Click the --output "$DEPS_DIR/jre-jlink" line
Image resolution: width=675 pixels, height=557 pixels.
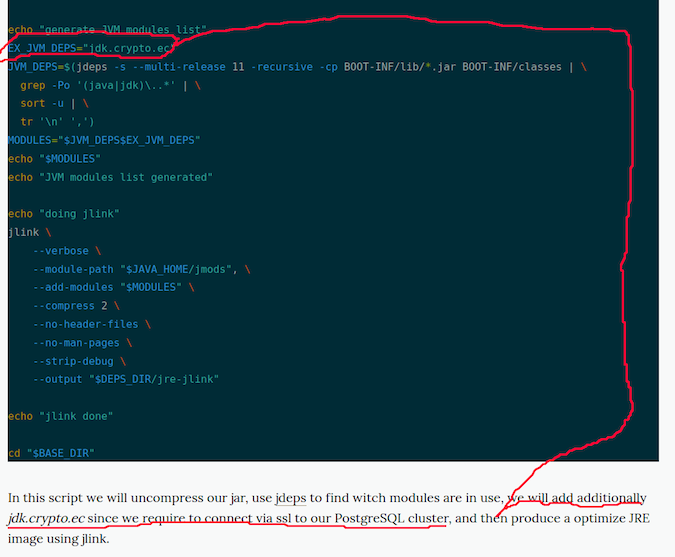[126, 380]
